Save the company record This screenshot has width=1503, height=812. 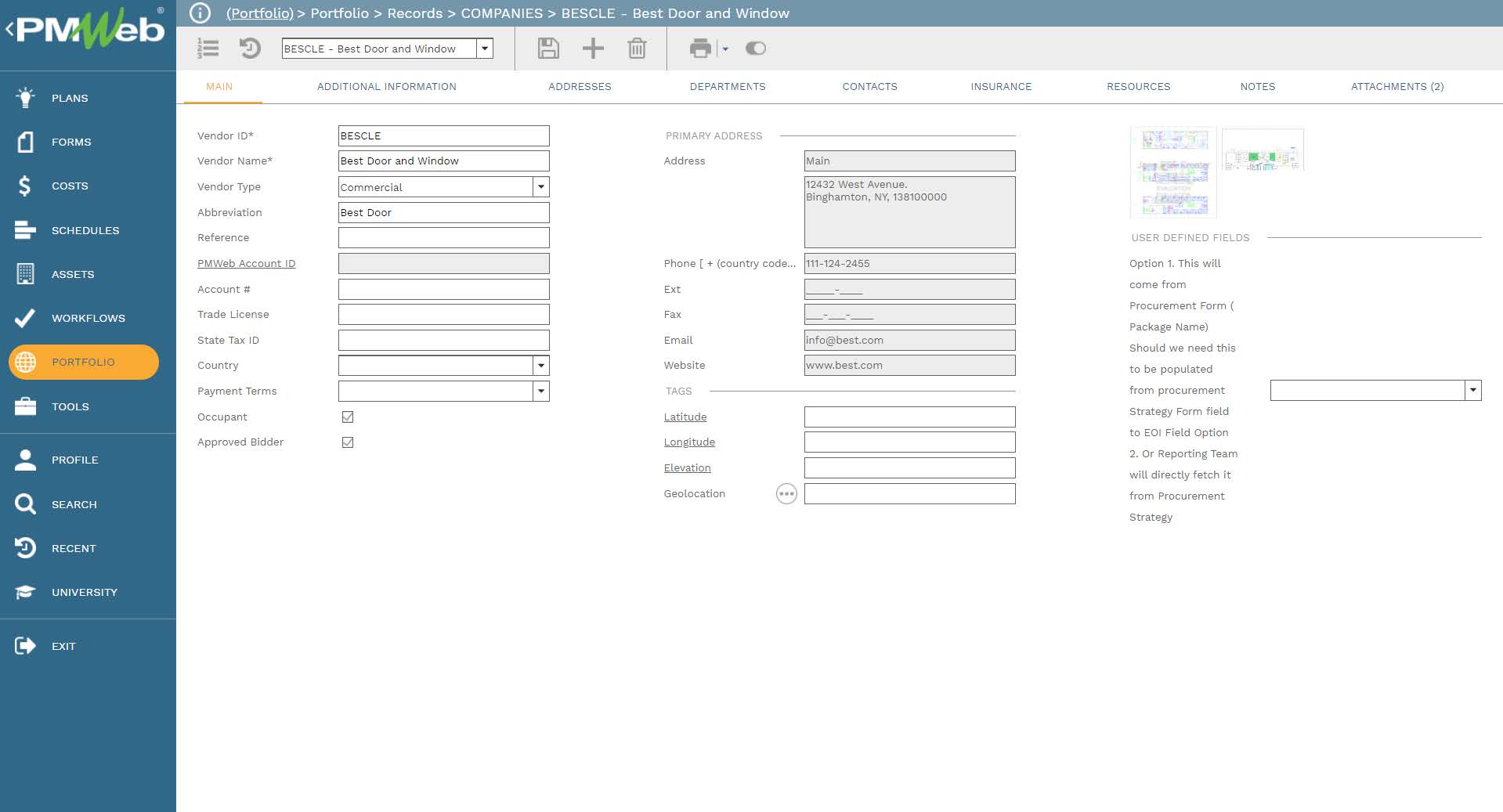pos(548,49)
